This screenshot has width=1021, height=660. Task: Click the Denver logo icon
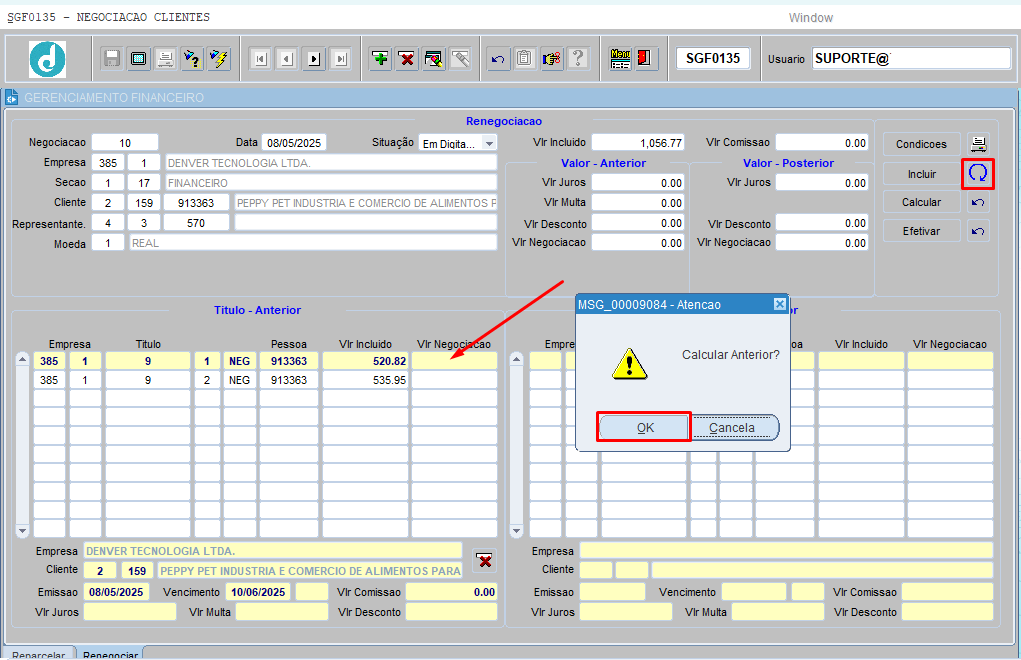tap(48, 59)
